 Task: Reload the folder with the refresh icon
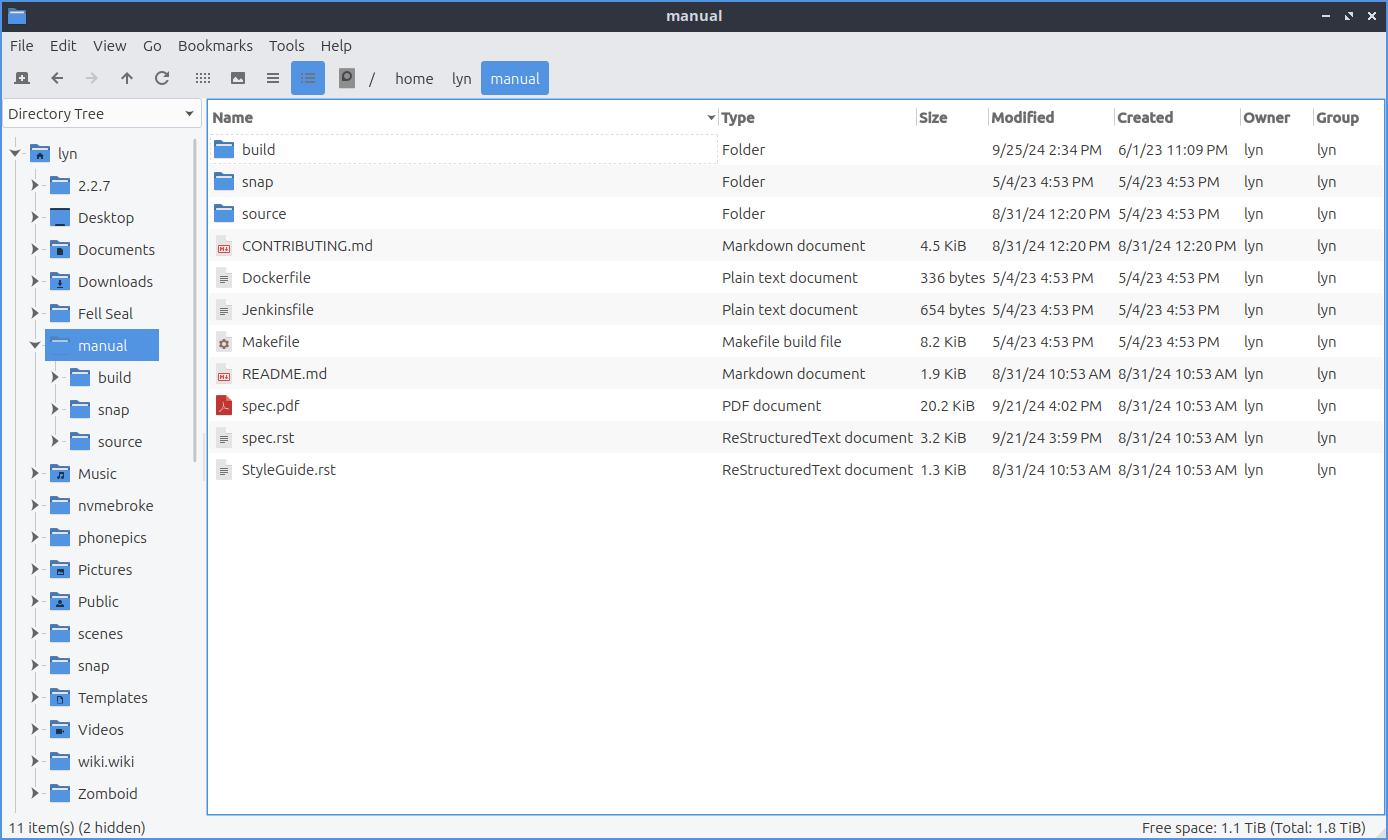click(162, 78)
